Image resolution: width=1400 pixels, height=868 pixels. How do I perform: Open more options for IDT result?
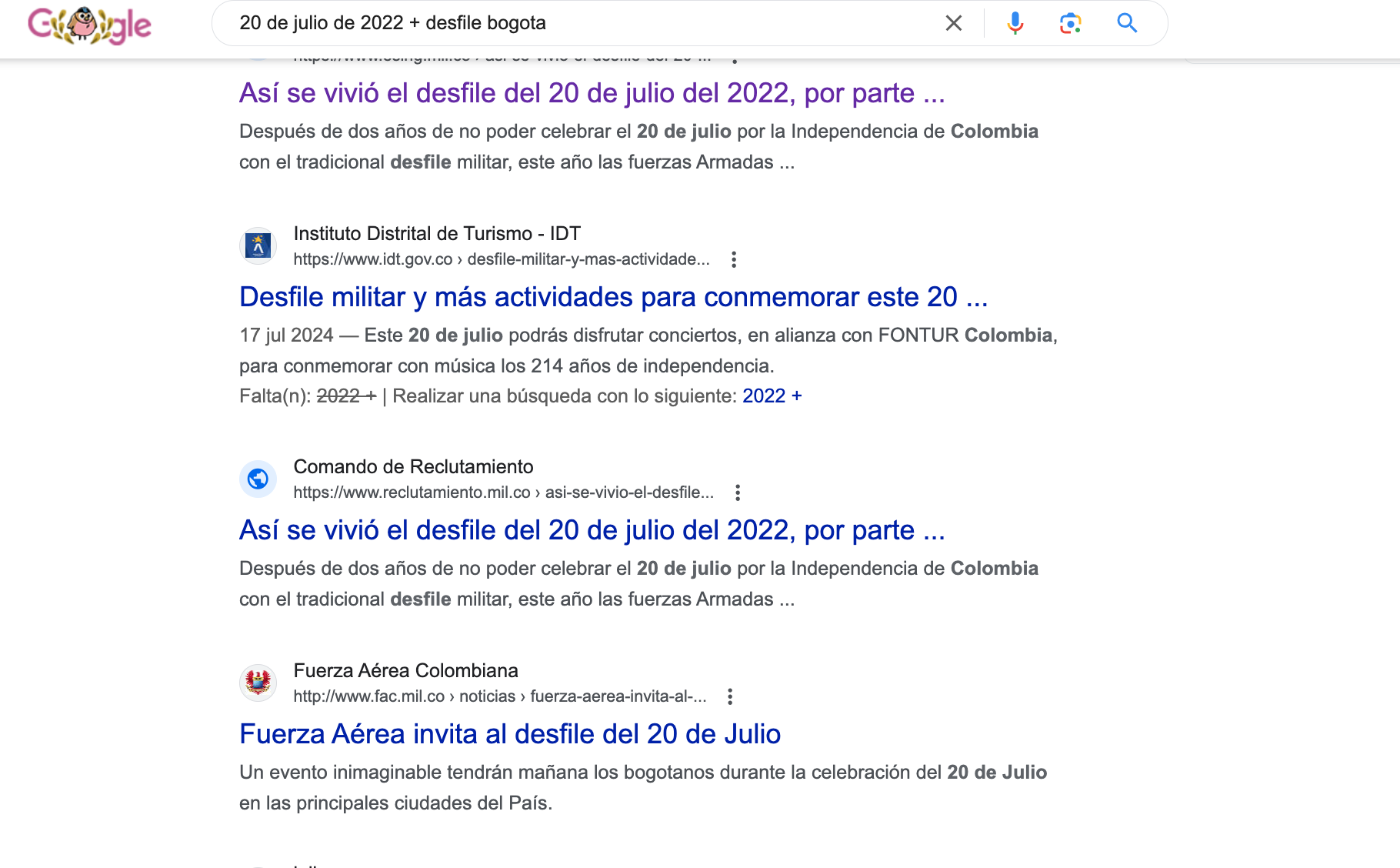point(734,259)
